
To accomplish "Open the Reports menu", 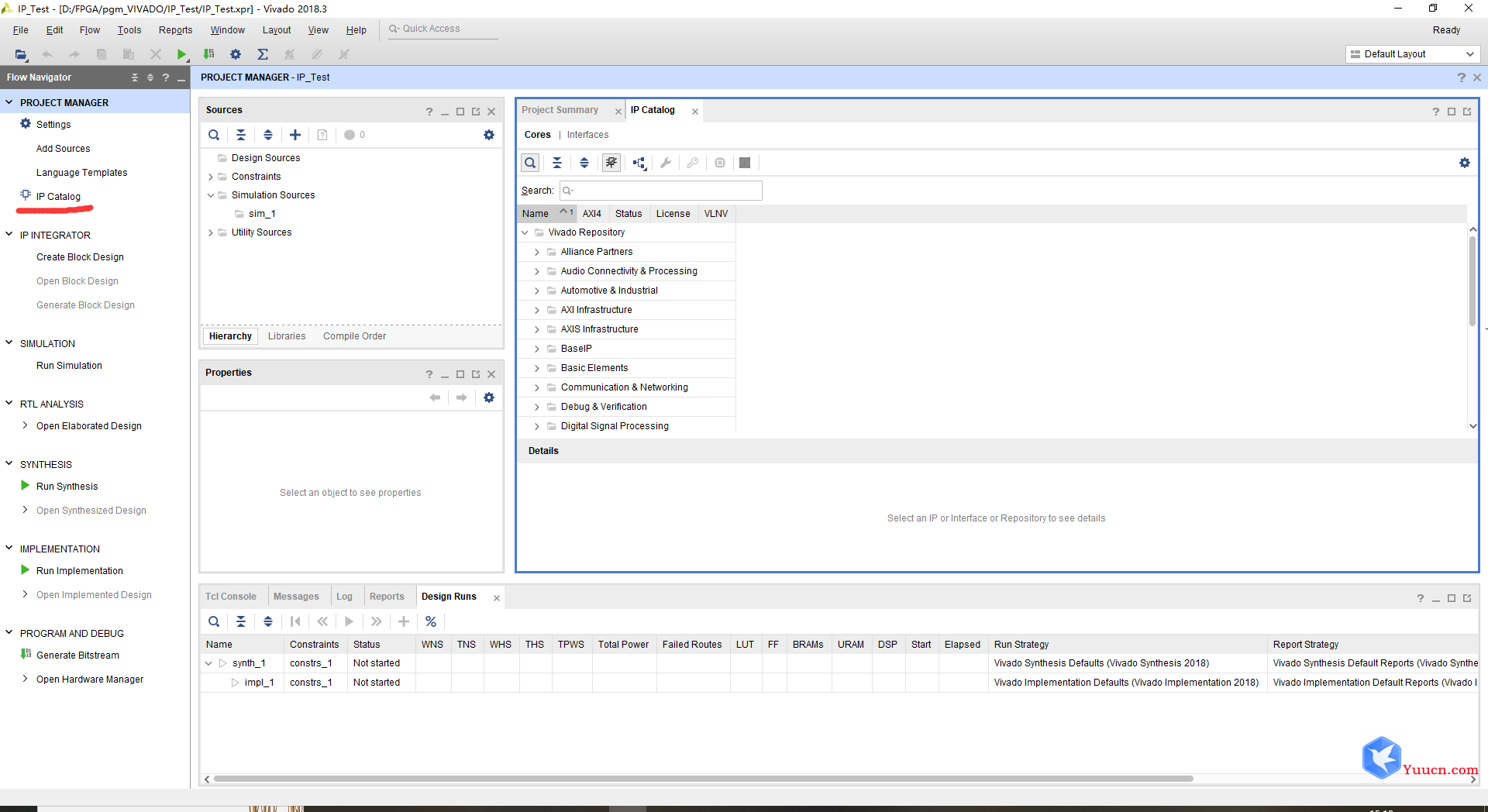I will click(x=176, y=30).
